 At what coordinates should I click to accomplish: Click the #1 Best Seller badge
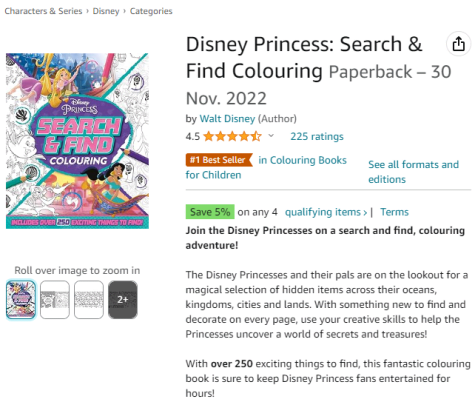[x=219, y=160]
